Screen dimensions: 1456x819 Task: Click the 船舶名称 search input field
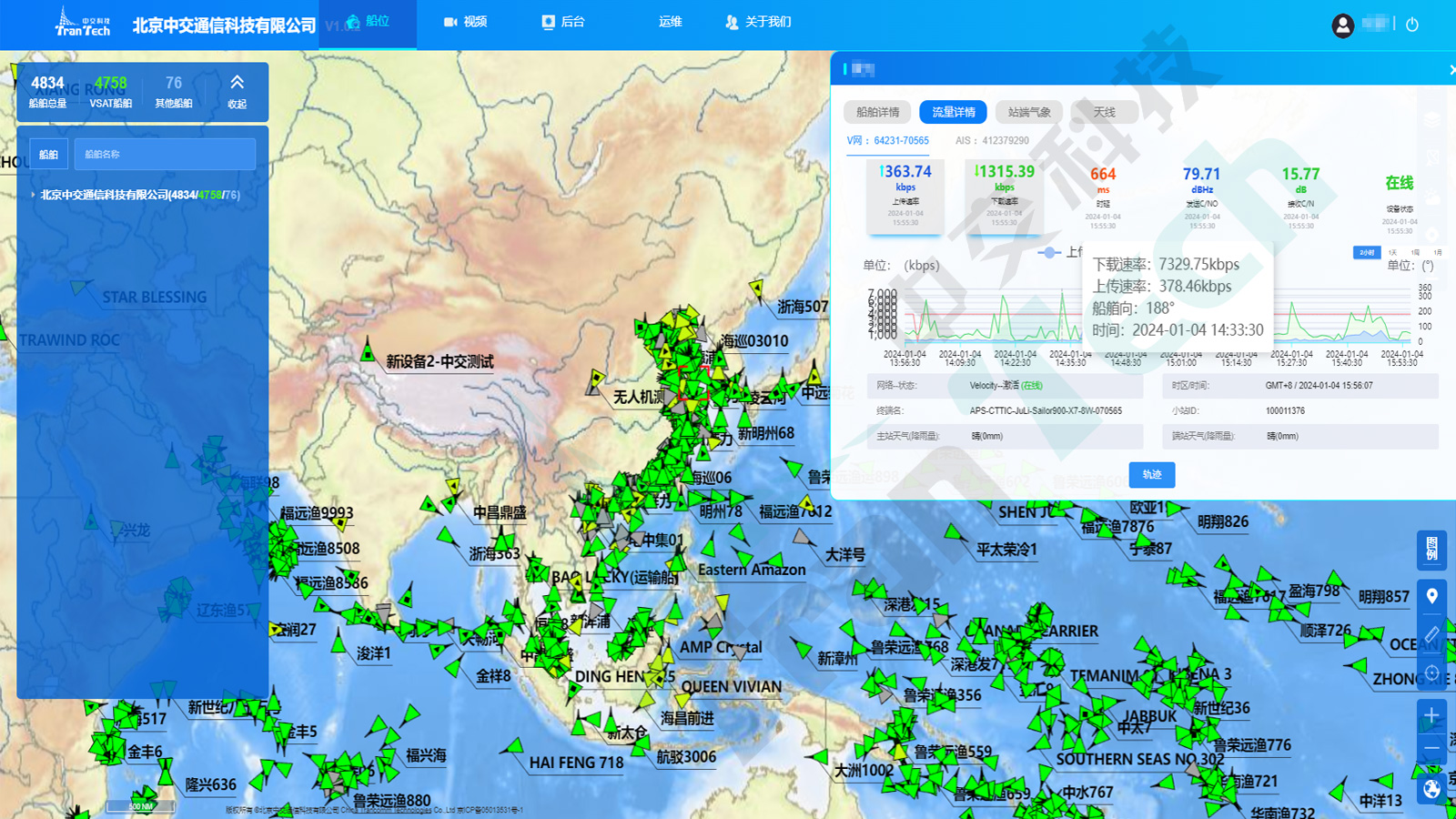pos(164,154)
